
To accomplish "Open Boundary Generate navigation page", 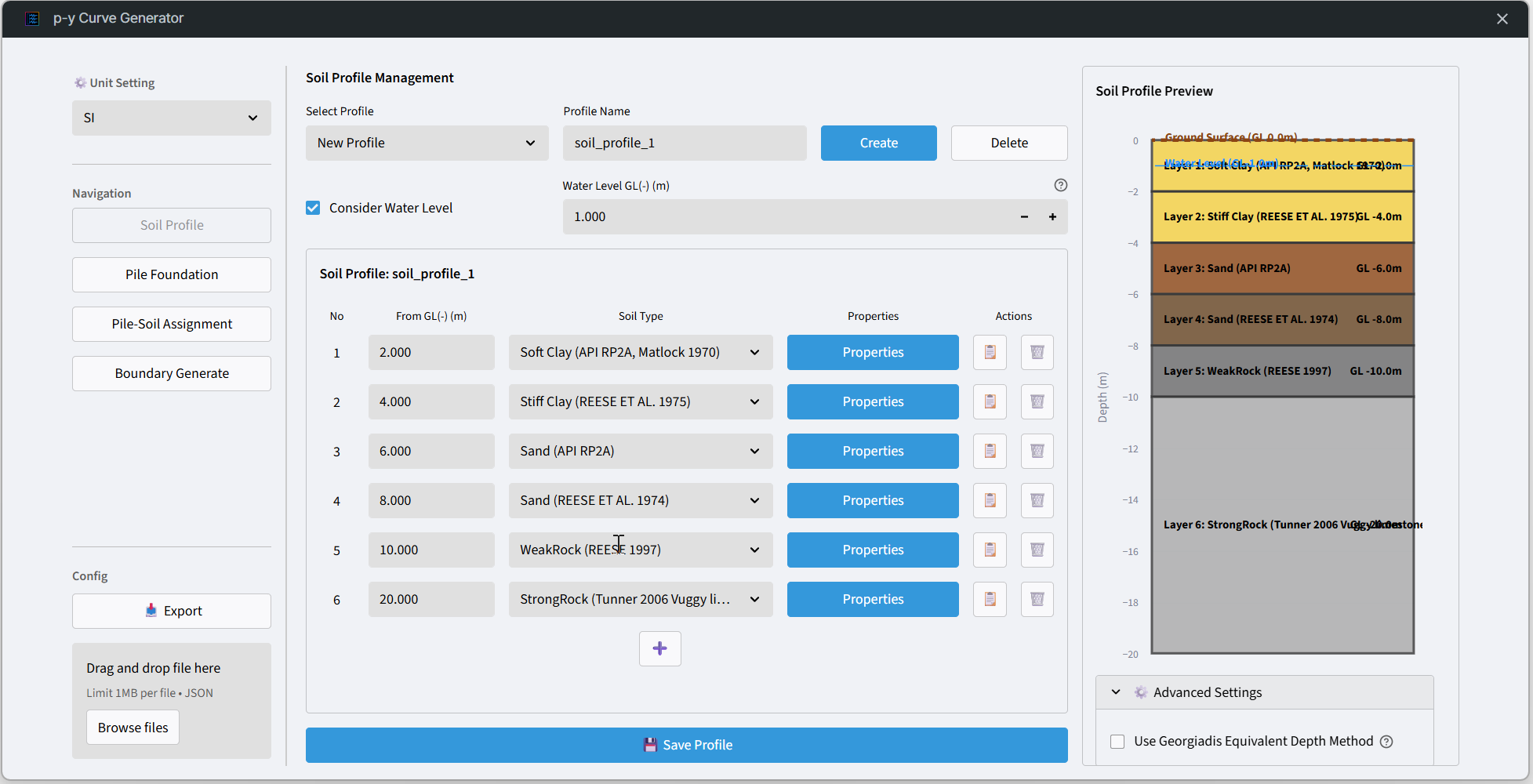I will 172,373.
